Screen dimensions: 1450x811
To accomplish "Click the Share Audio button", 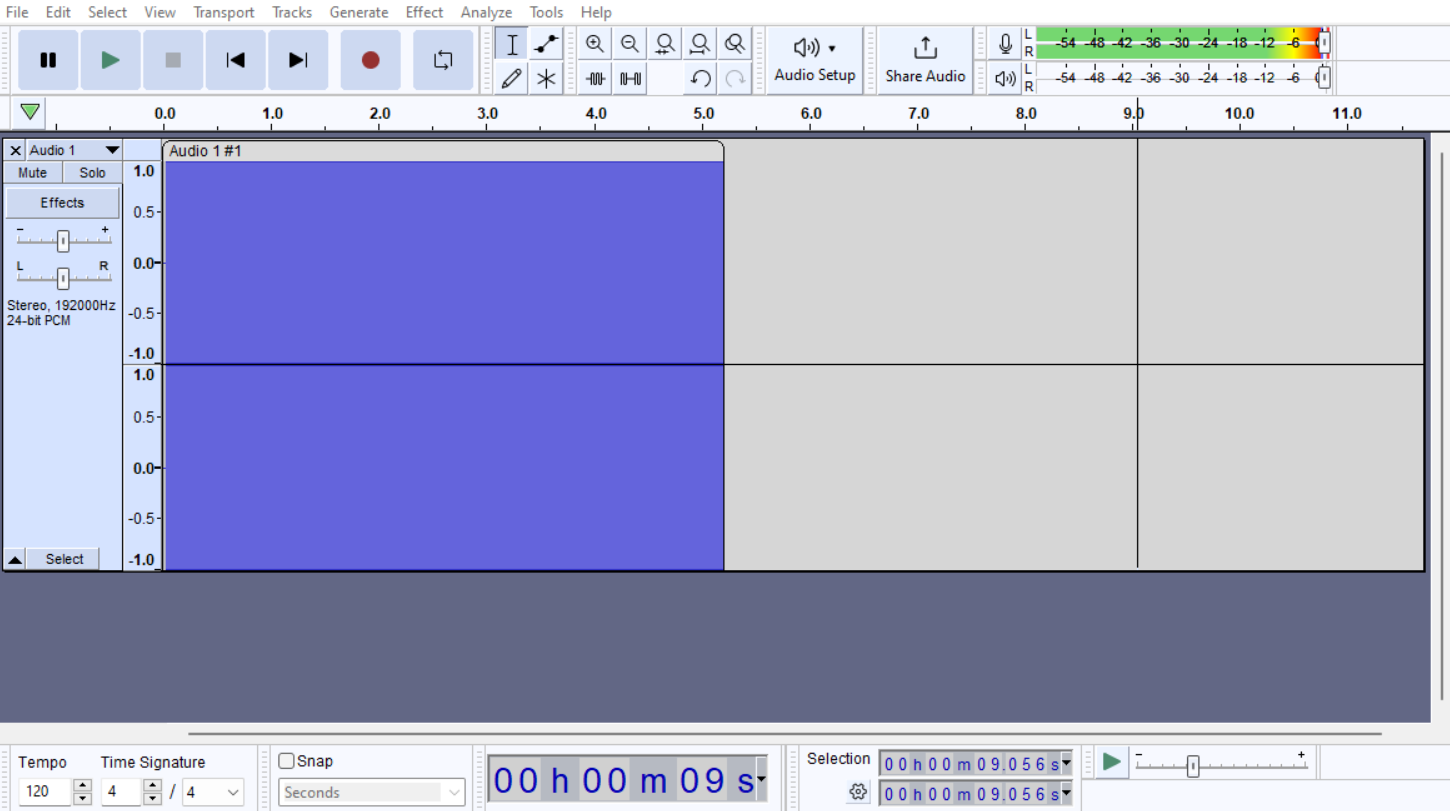I will pos(925,60).
